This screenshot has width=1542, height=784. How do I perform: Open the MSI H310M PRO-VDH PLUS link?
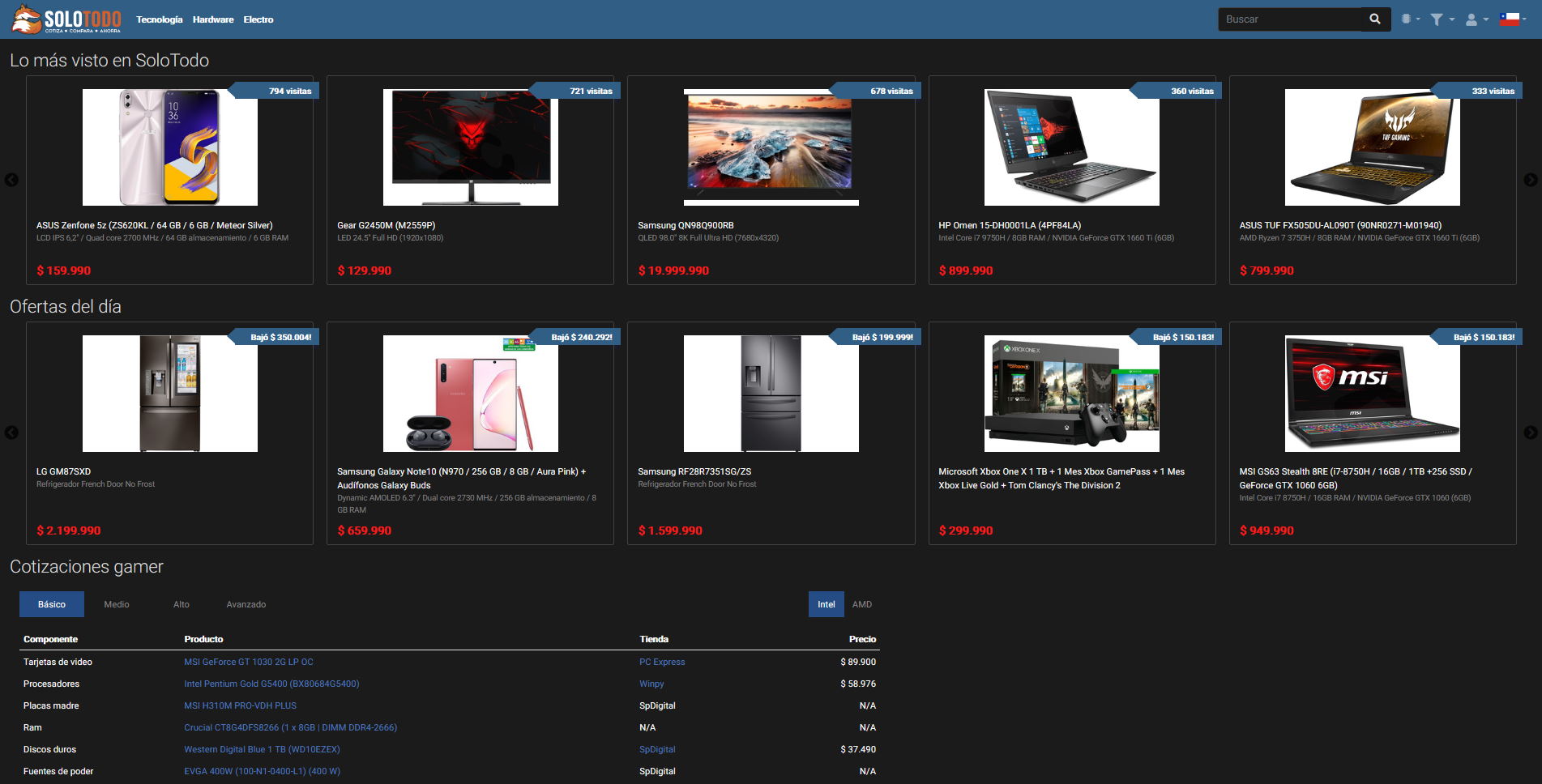(x=240, y=705)
